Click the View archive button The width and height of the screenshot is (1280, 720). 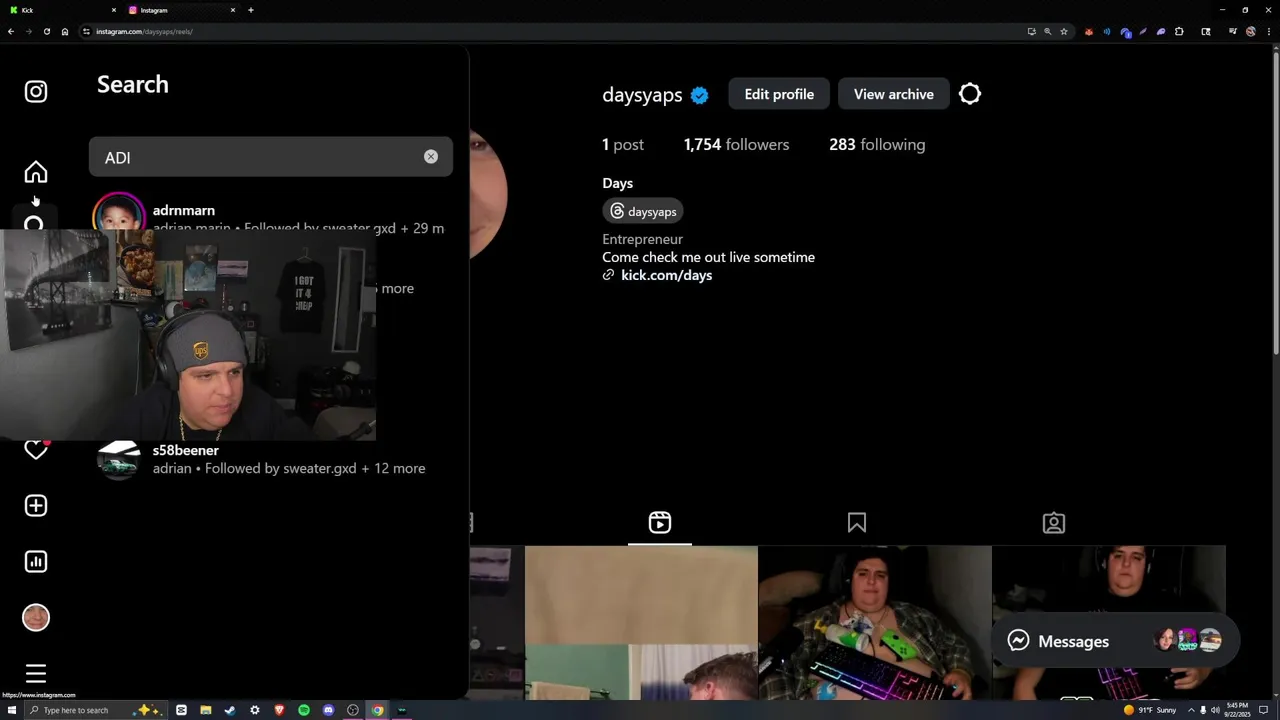pyautogui.click(x=894, y=94)
